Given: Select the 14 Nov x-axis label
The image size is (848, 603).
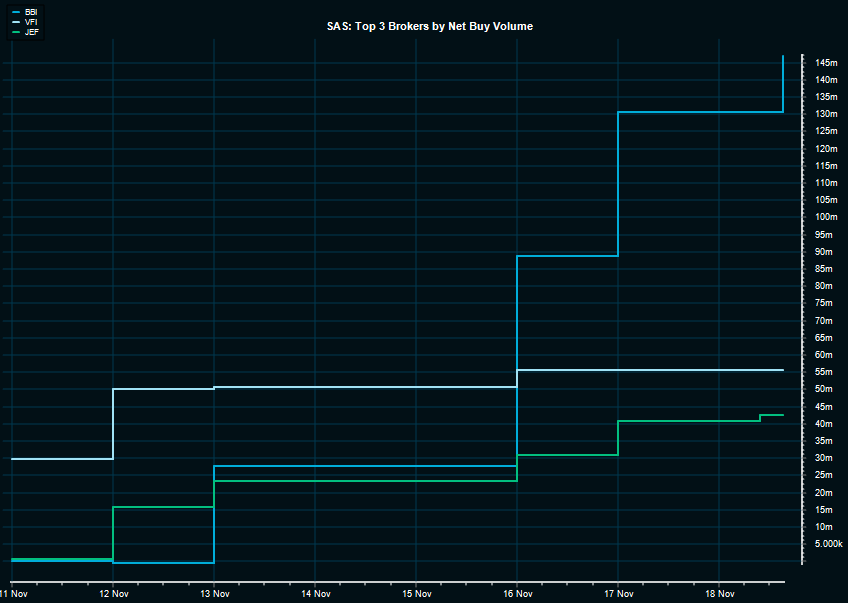Looking at the screenshot, I should point(315,593).
